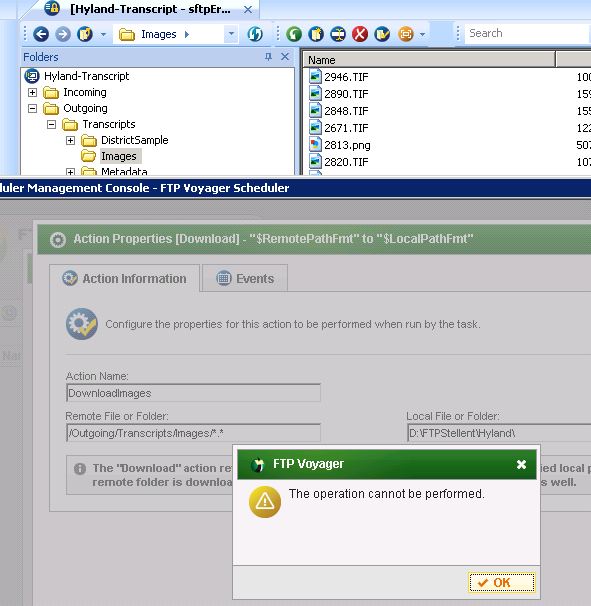The width and height of the screenshot is (591, 606).
Task: Switch to the Action Information tab
Action: [x=124, y=278]
